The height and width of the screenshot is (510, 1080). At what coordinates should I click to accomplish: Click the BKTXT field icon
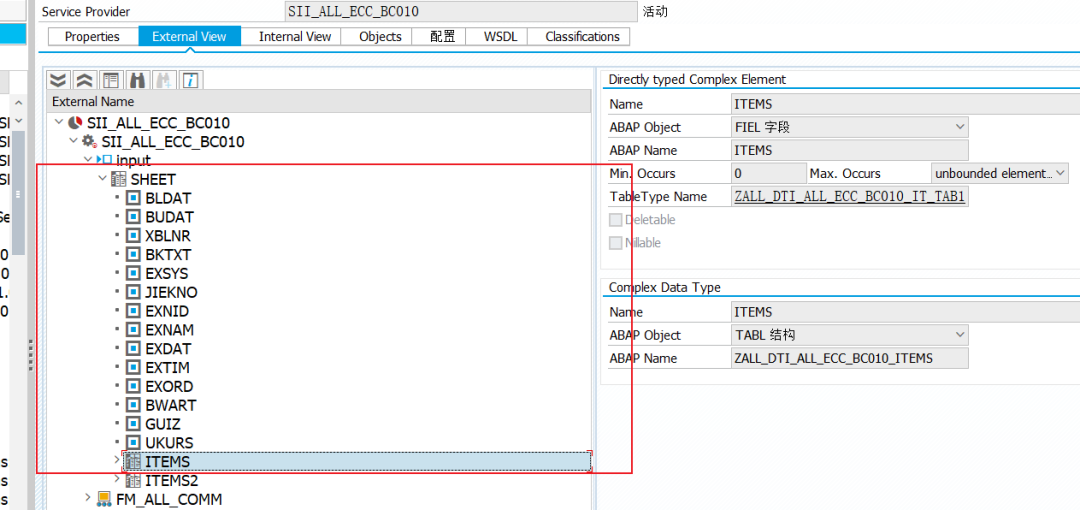pos(133,255)
